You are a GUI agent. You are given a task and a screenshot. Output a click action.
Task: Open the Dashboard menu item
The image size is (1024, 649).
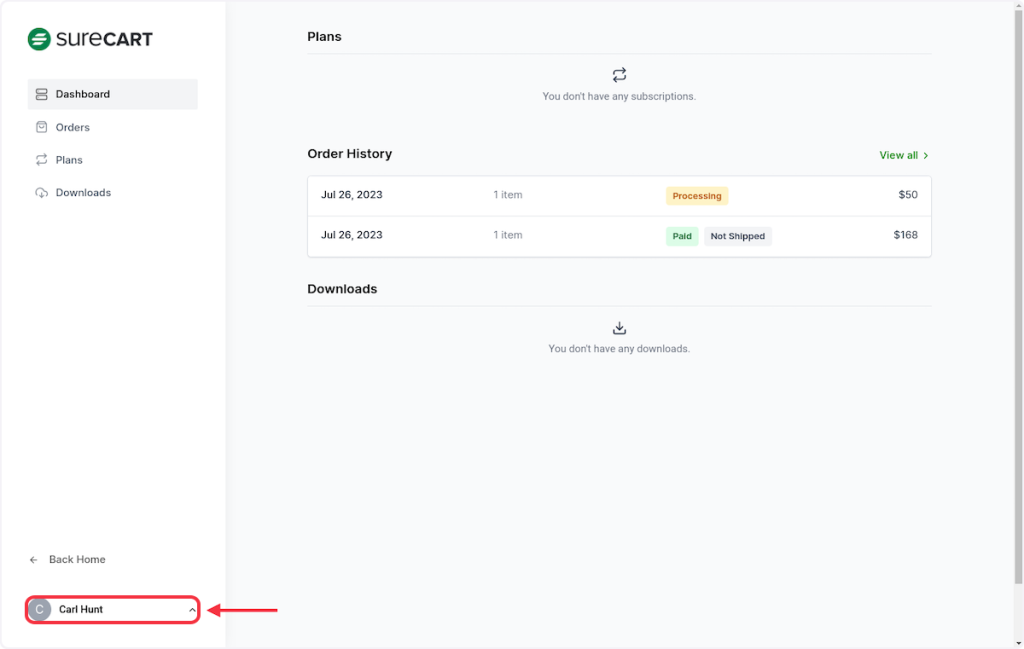[x=83, y=94]
